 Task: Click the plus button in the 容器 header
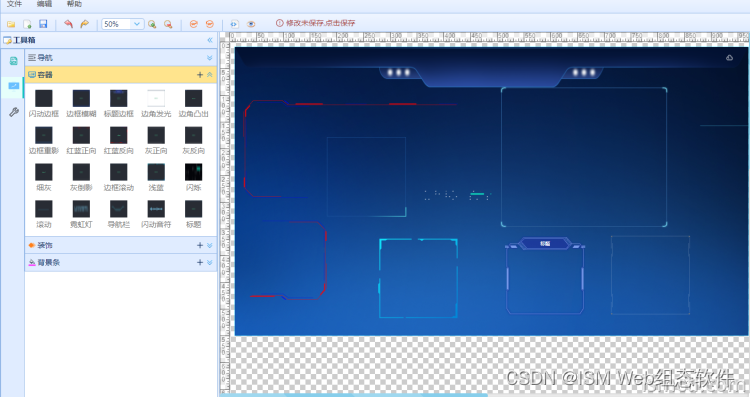click(200, 75)
